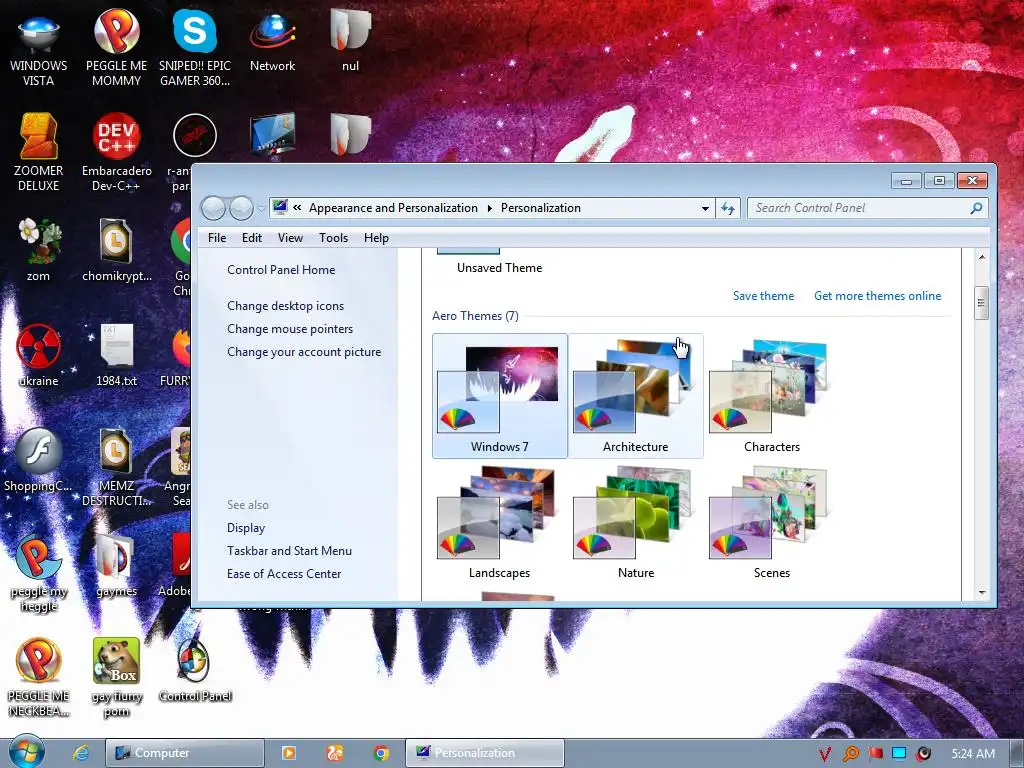
Task: Select the Network desktop icon
Action: click(272, 42)
